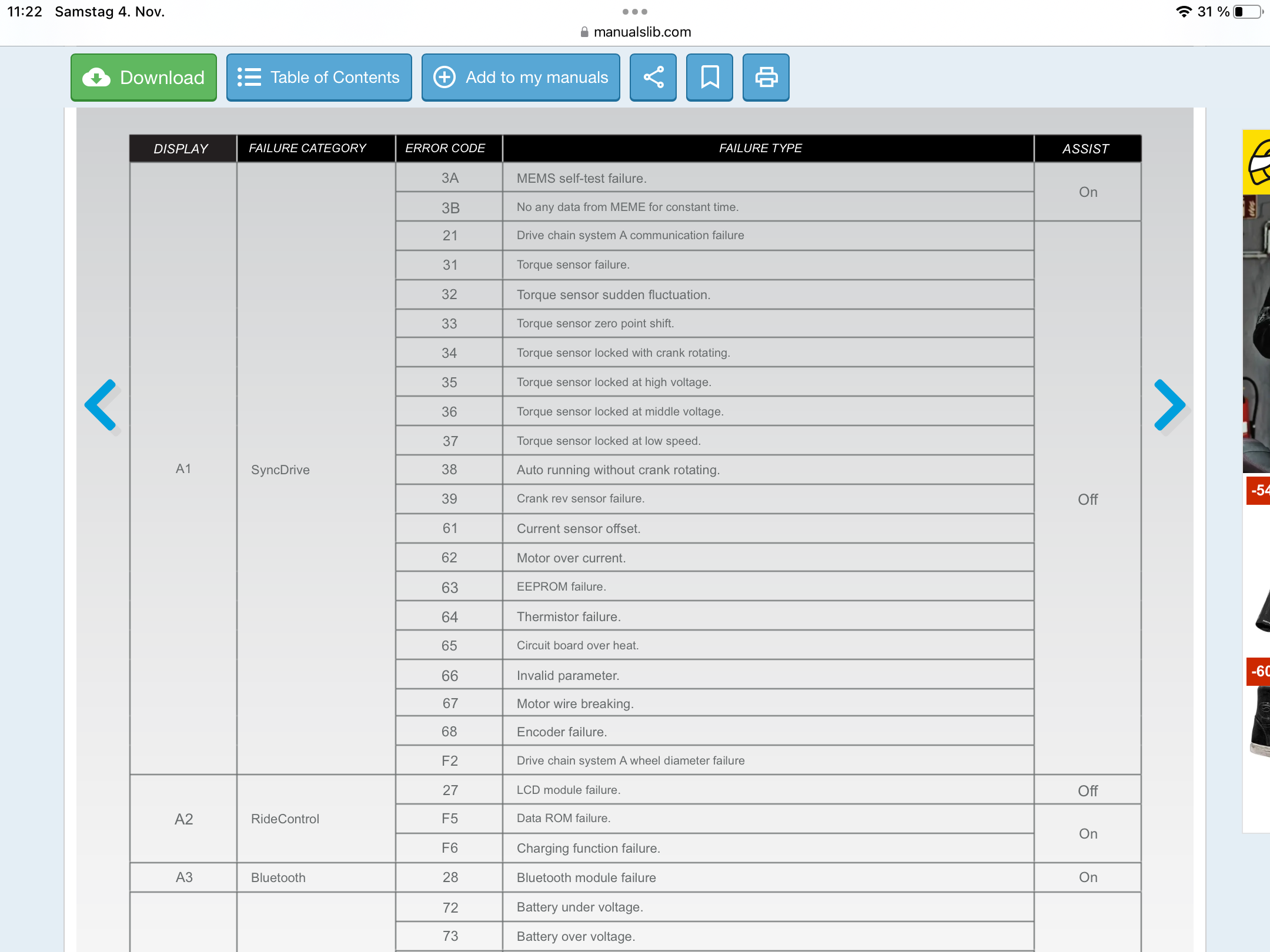Add to my manuals
Image resolution: width=1270 pixels, height=952 pixels.
(x=521, y=78)
